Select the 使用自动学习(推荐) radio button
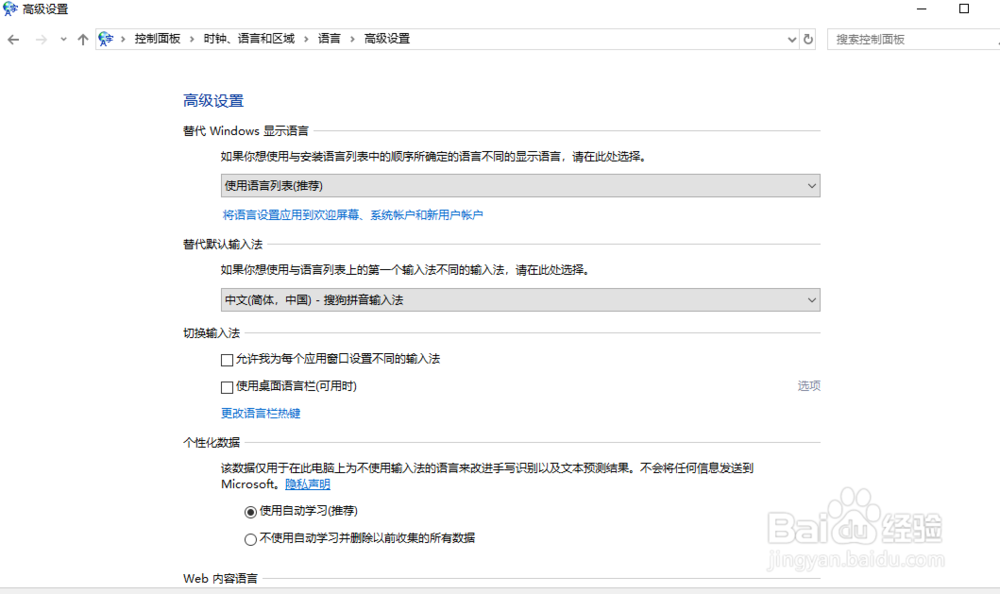1000x594 pixels. tap(251, 511)
